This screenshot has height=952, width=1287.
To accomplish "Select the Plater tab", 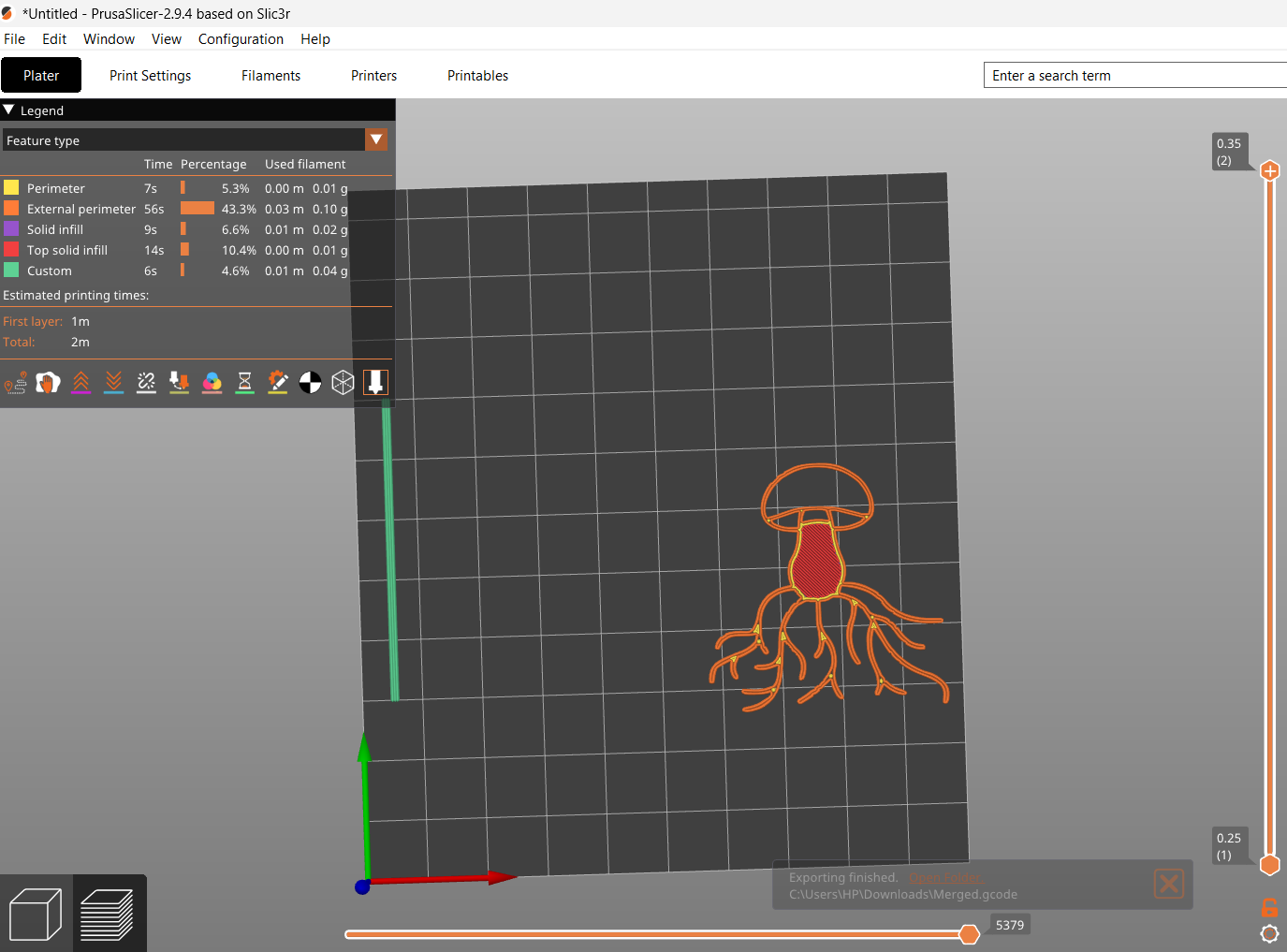I will coord(41,76).
